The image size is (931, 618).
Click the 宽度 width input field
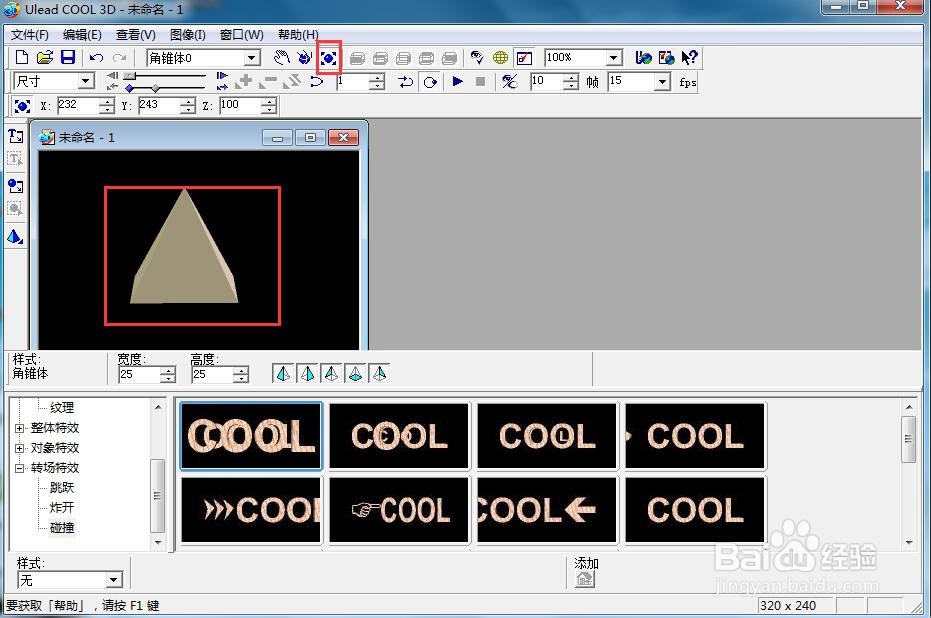pyautogui.click(x=140, y=375)
